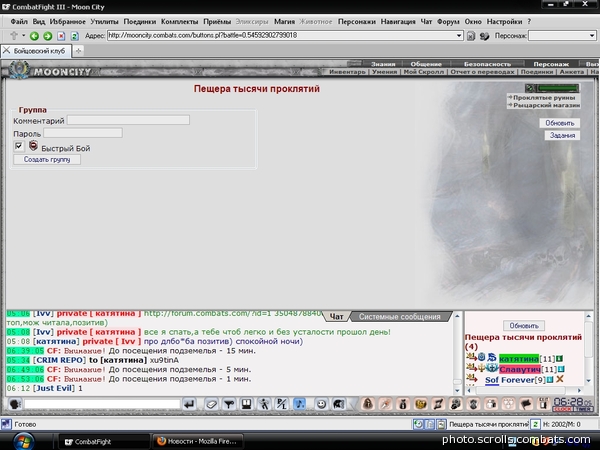The height and width of the screenshot is (450, 600).
Task: Refresh the page from the address toolbar
Action: (x=74, y=36)
